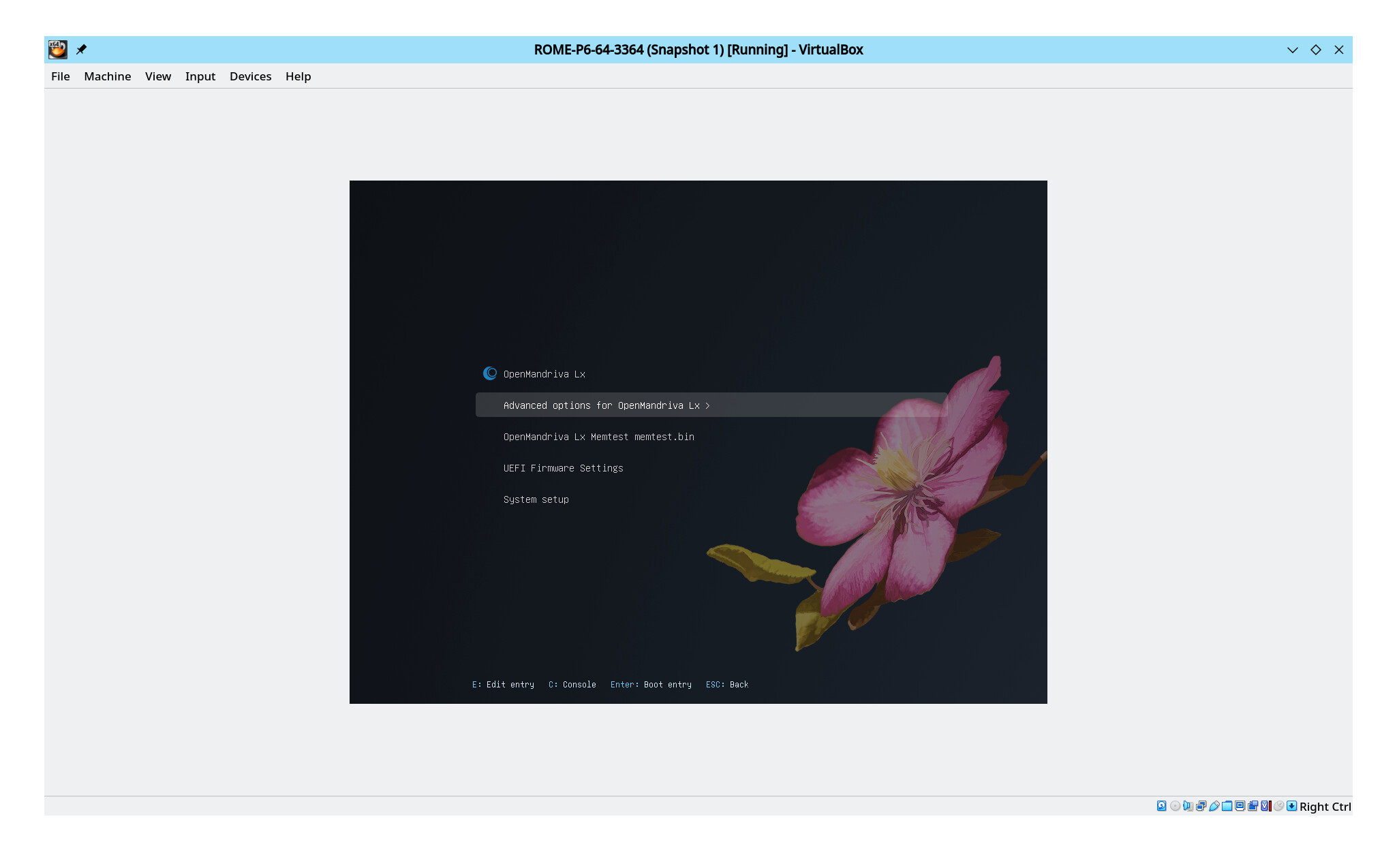Toggle the keyboard capture host key indicator
Viewport: 1397px width, 868px height.
[x=1291, y=806]
